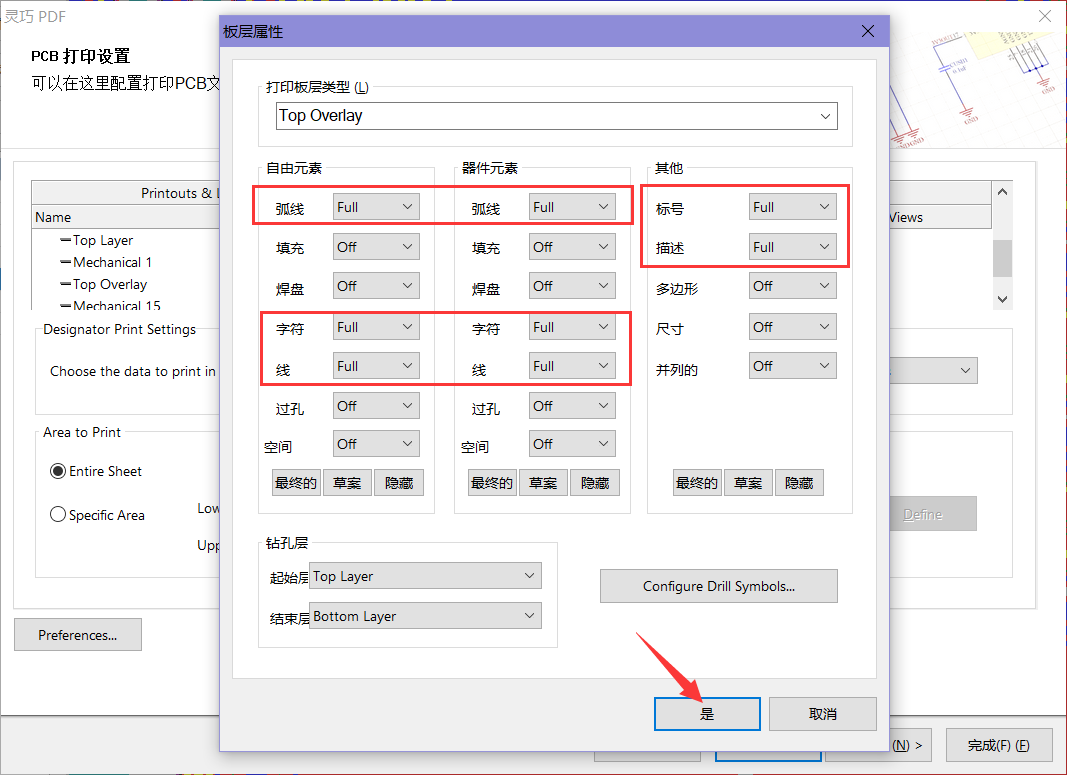Viewport: 1067px width, 775px height.
Task: Click printouts list scrollbar up arrow
Action: pyautogui.click(x=1002, y=193)
